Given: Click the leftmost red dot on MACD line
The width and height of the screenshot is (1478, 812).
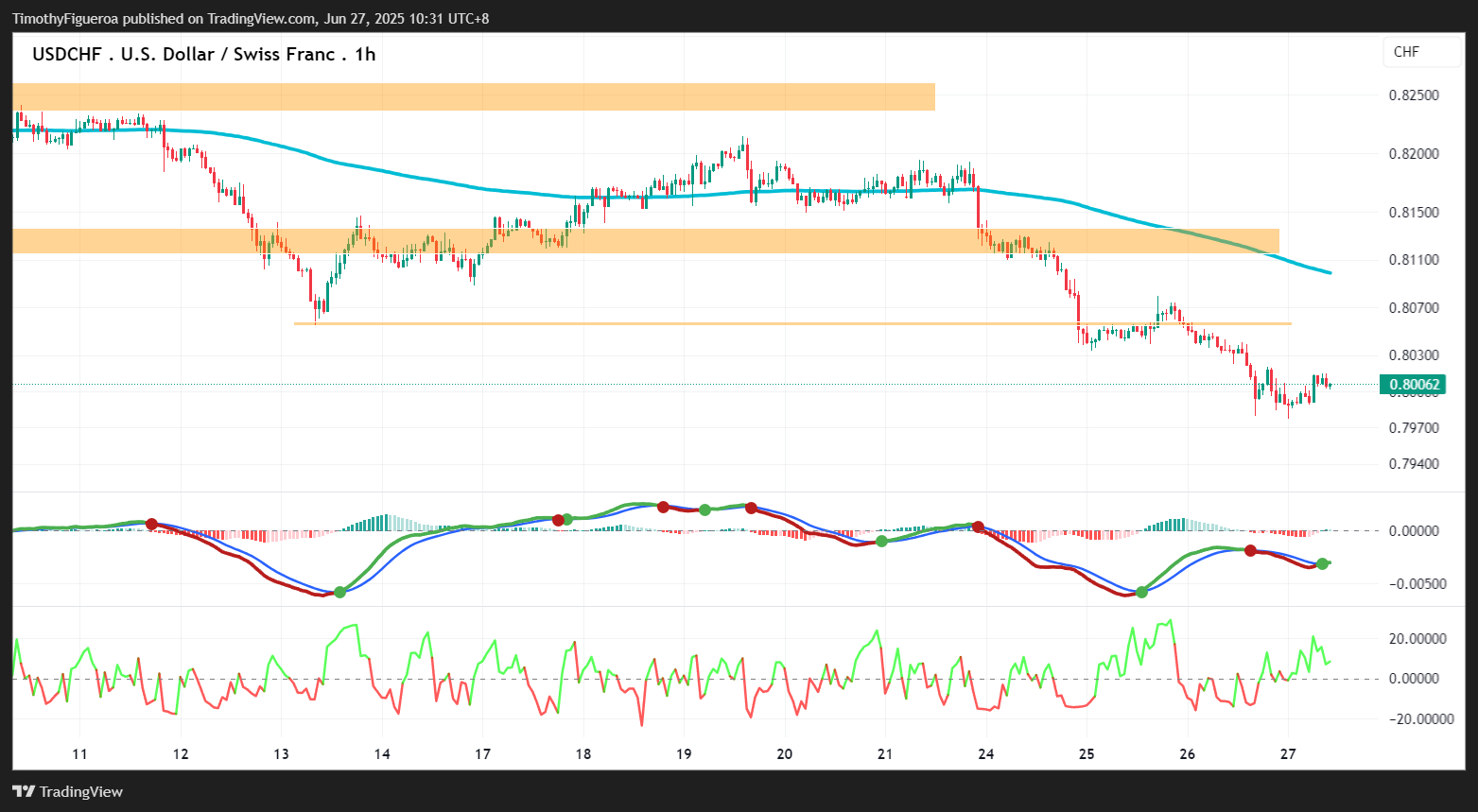Looking at the screenshot, I should (151, 524).
